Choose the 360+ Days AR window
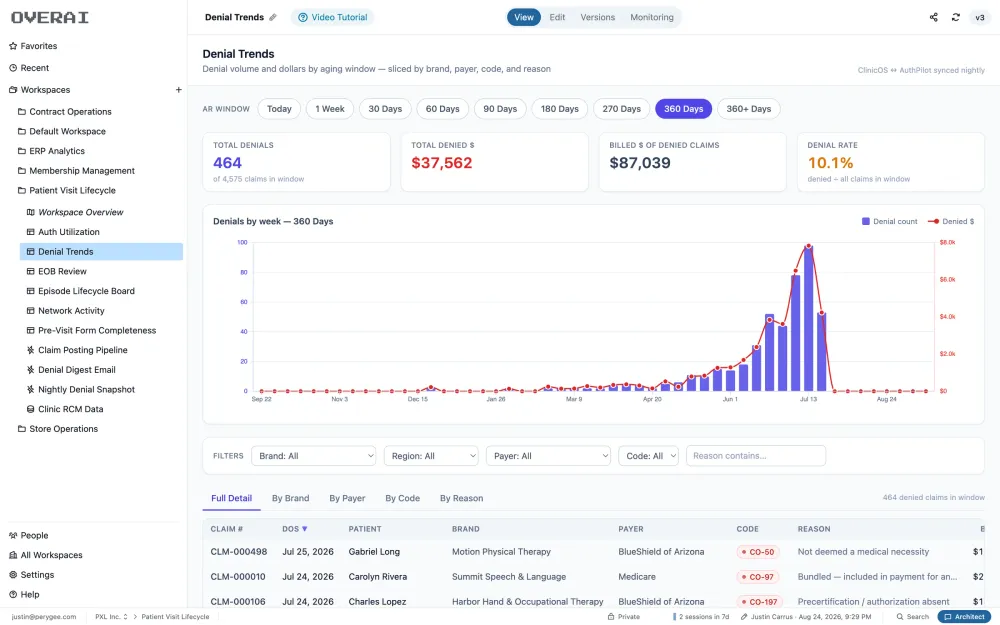 click(749, 109)
